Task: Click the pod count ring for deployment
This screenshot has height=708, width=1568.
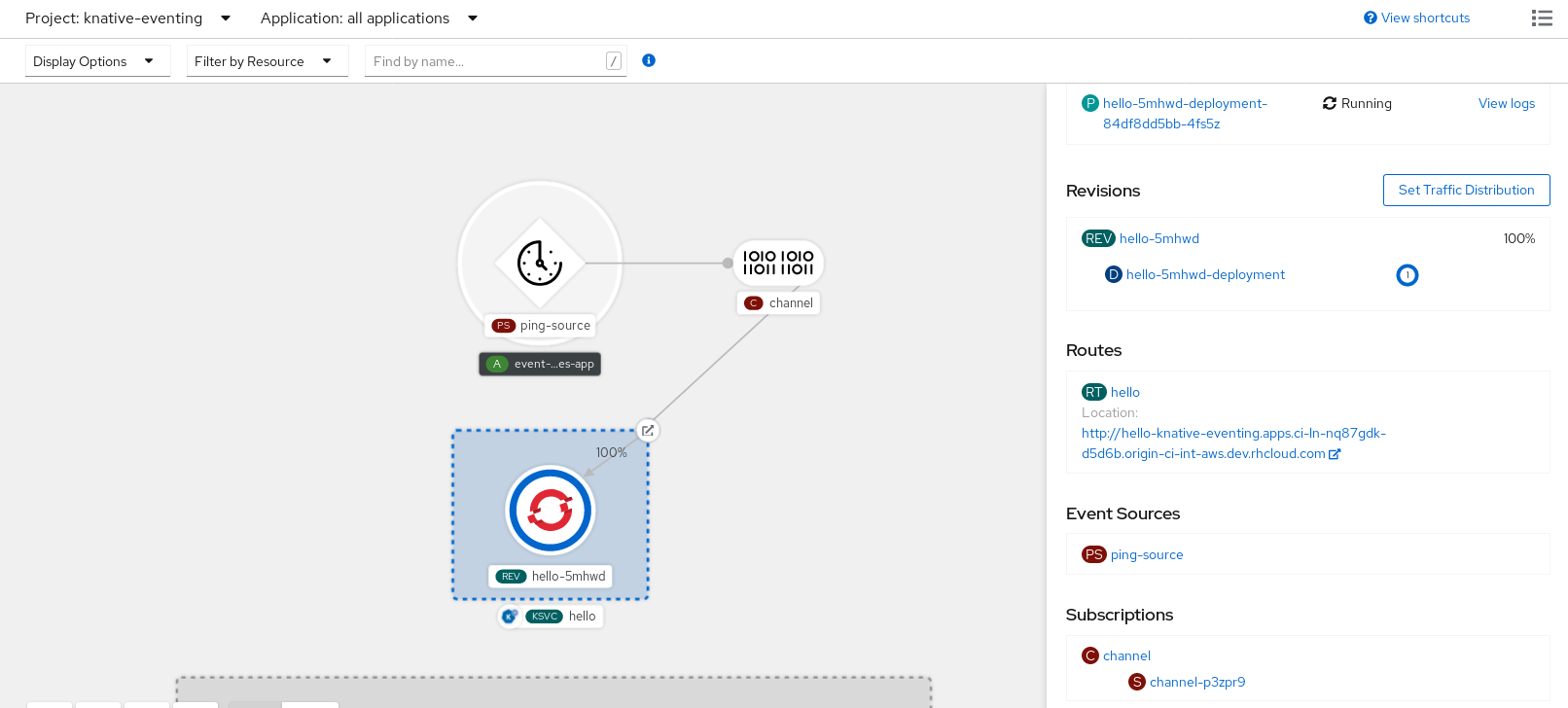Action: tap(1407, 275)
